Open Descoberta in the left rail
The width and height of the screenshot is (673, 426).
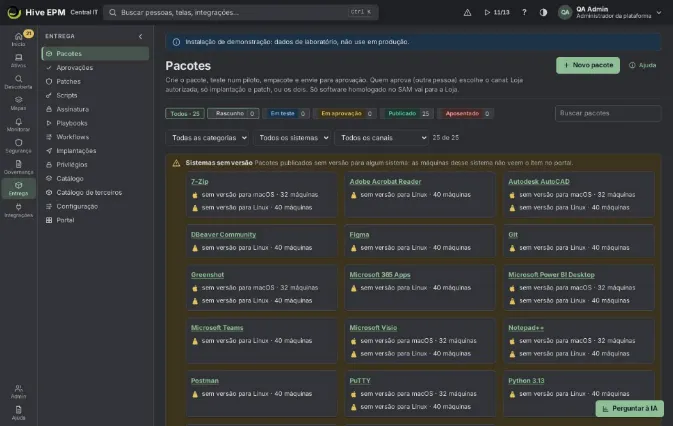click(18, 82)
